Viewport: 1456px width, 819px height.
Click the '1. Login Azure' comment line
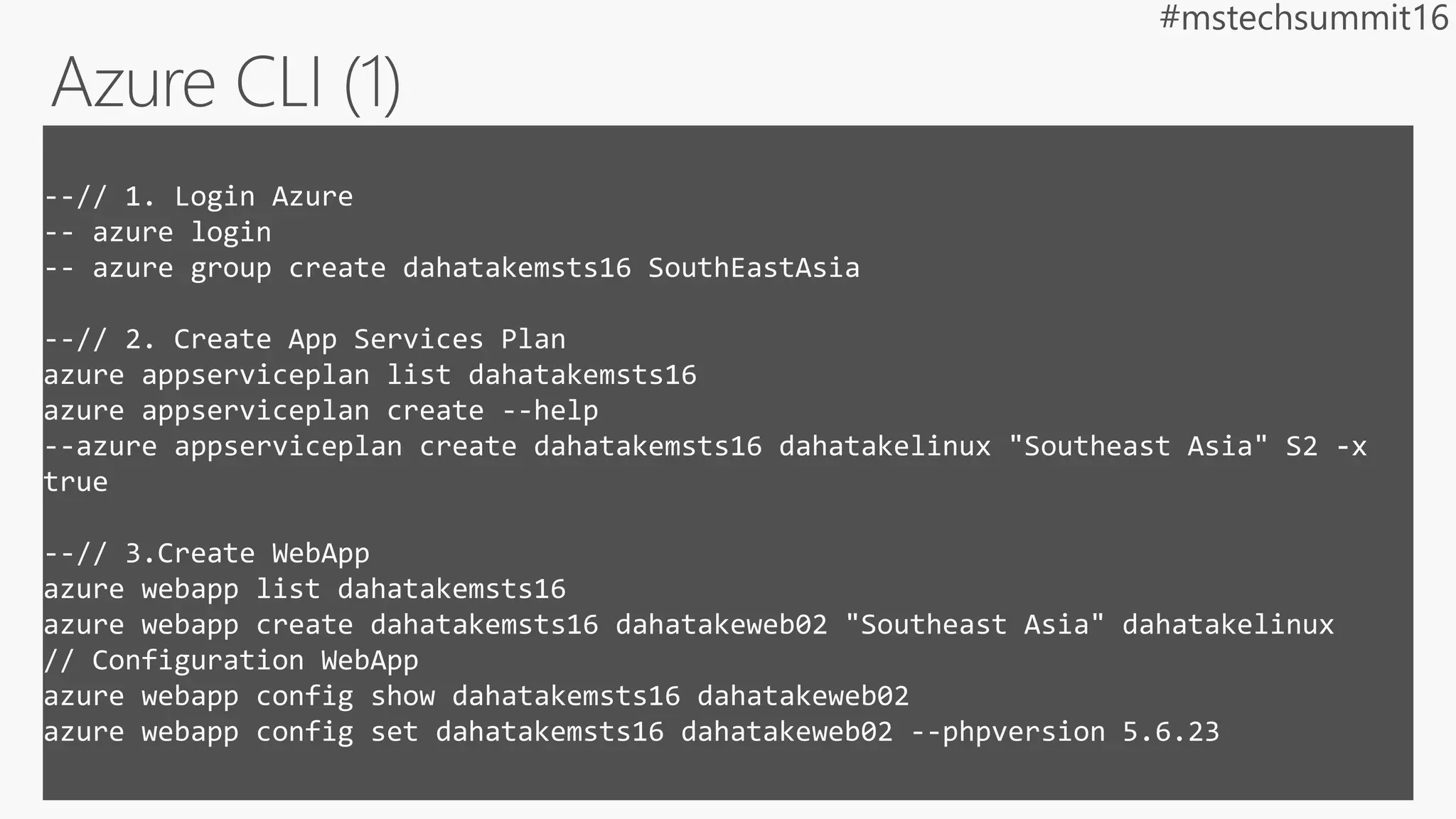tap(198, 197)
